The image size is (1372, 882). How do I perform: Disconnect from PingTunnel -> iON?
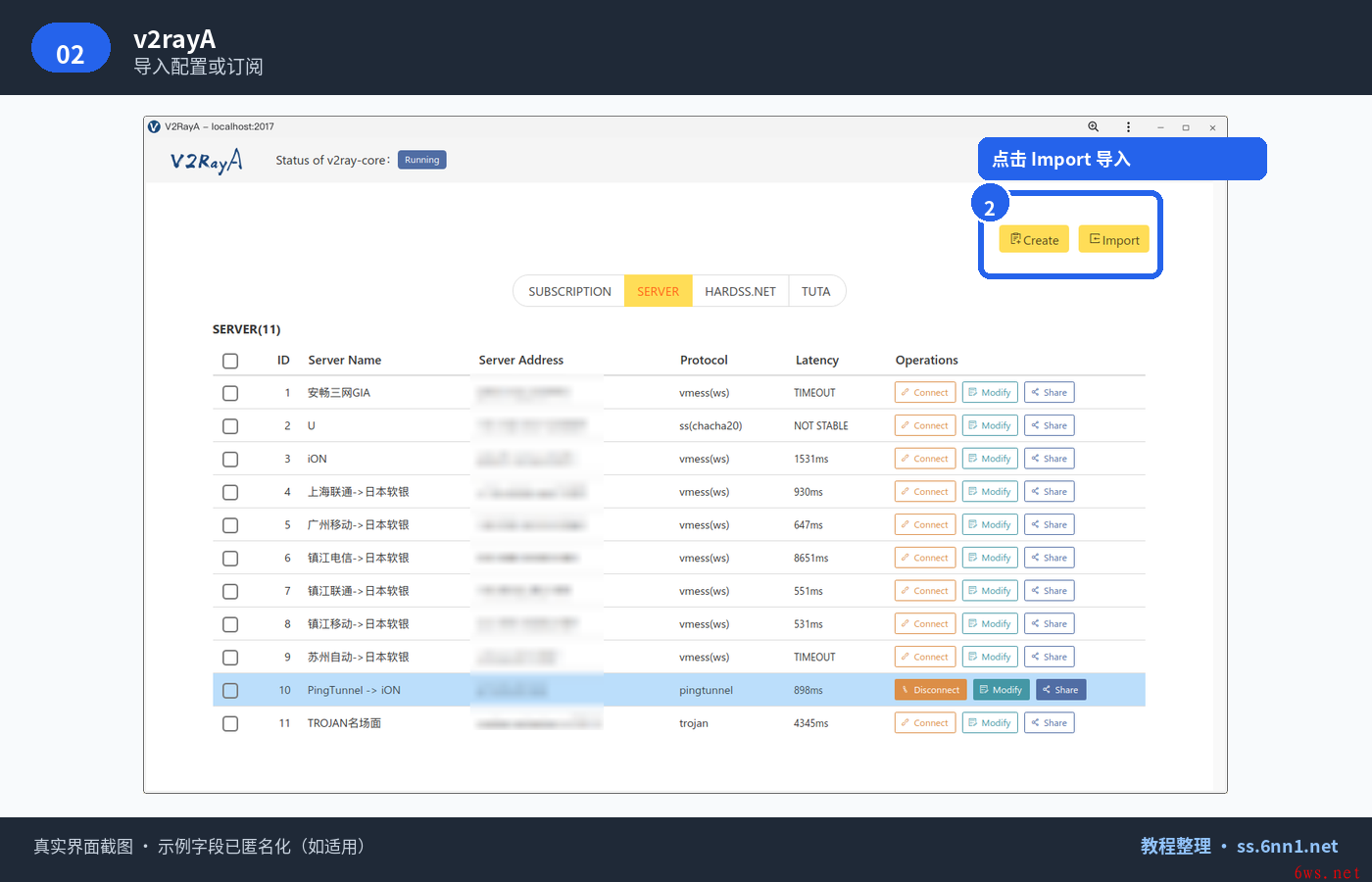pos(931,690)
